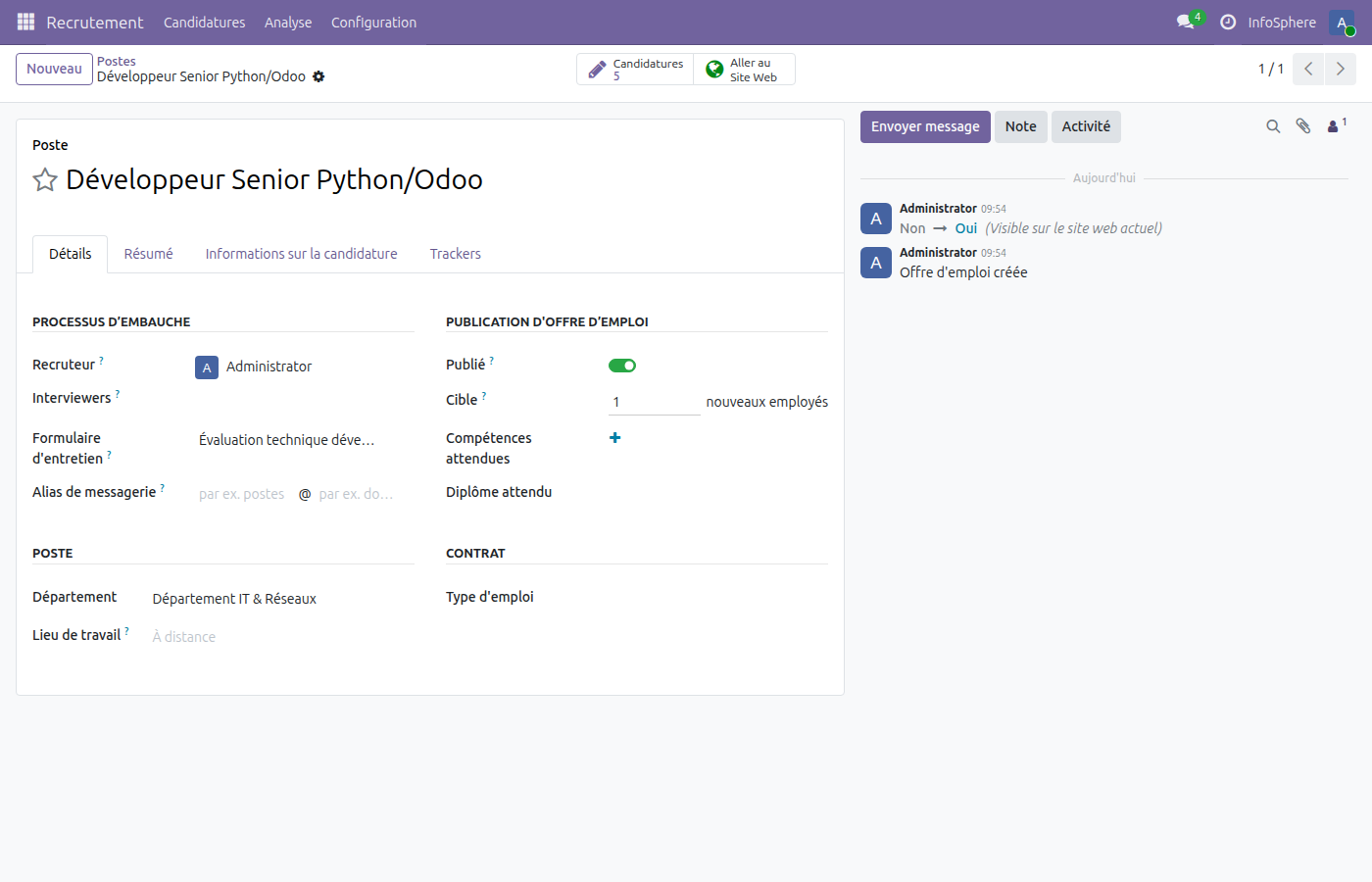Click the globe icon on Aller au Site Web
The image size is (1372, 882).
click(x=713, y=69)
